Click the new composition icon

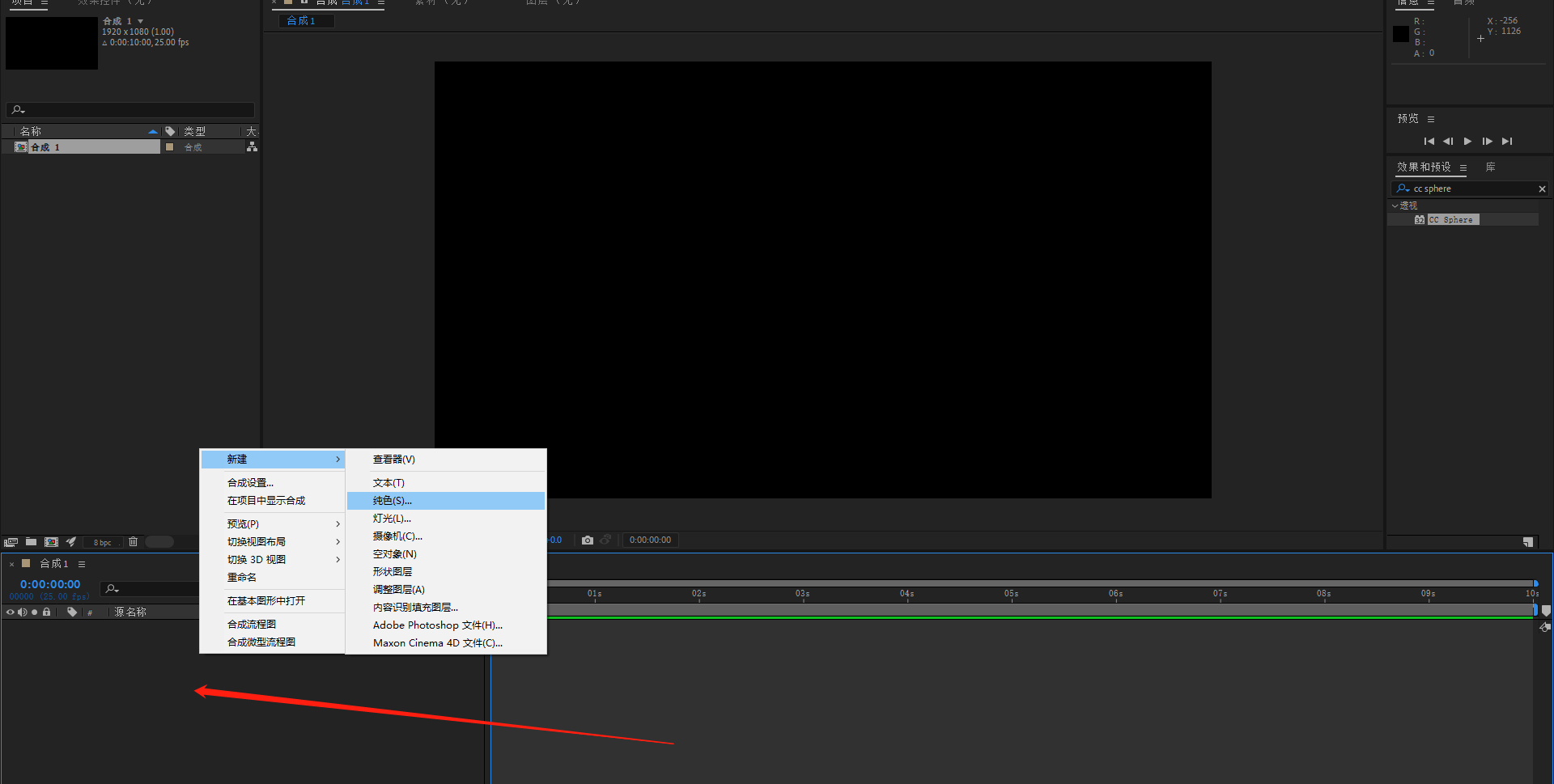(x=51, y=542)
